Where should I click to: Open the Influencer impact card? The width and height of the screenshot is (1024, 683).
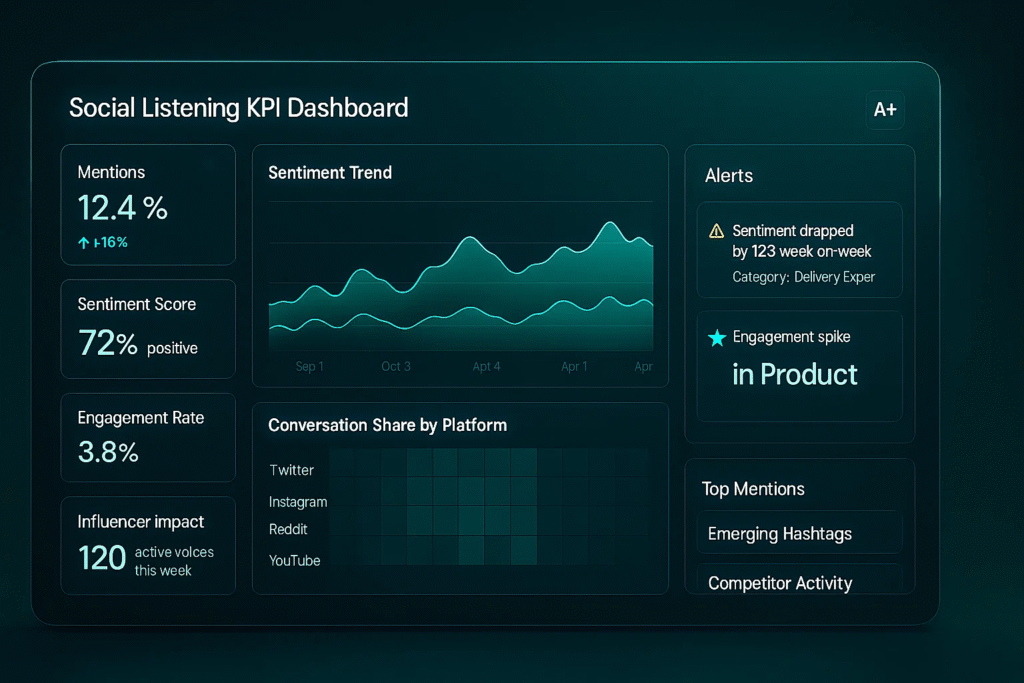point(148,545)
